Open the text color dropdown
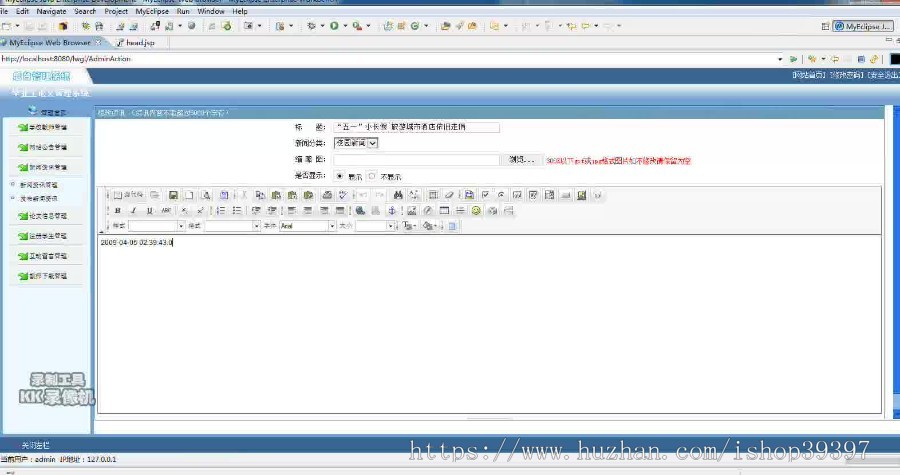 (409, 226)
